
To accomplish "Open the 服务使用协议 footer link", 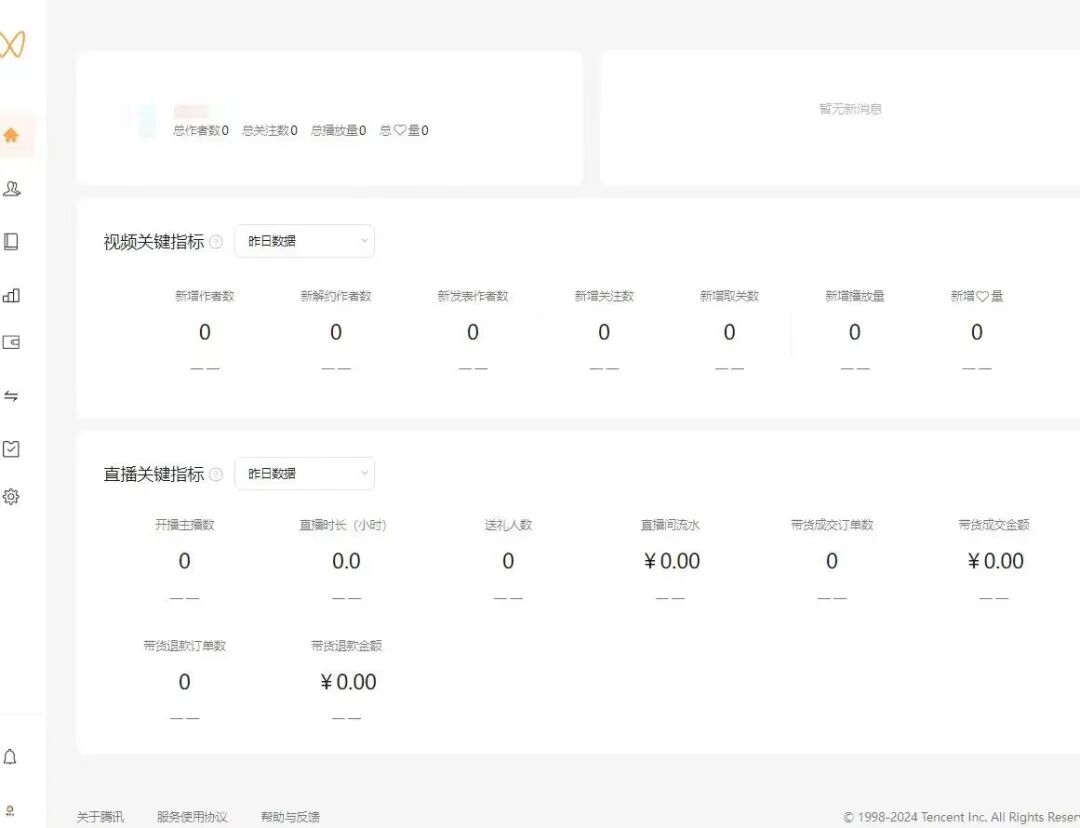I will pyautogui.click(x=191, y=816).
